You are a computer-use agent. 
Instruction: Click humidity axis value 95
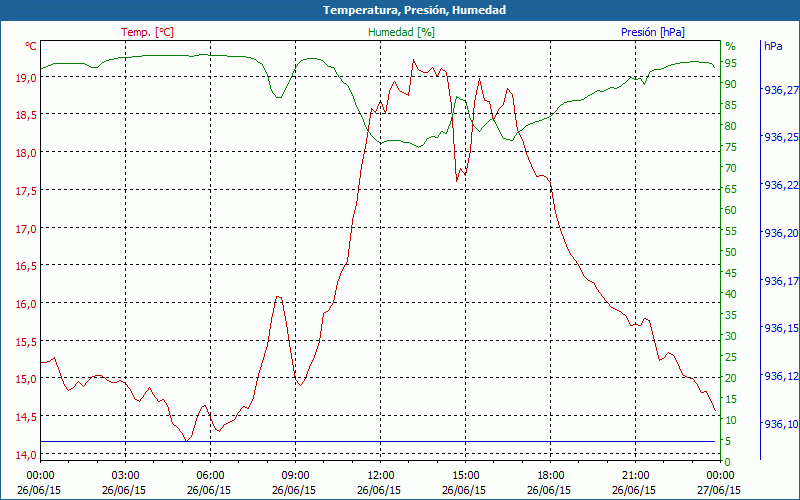[x=731, y=63]
